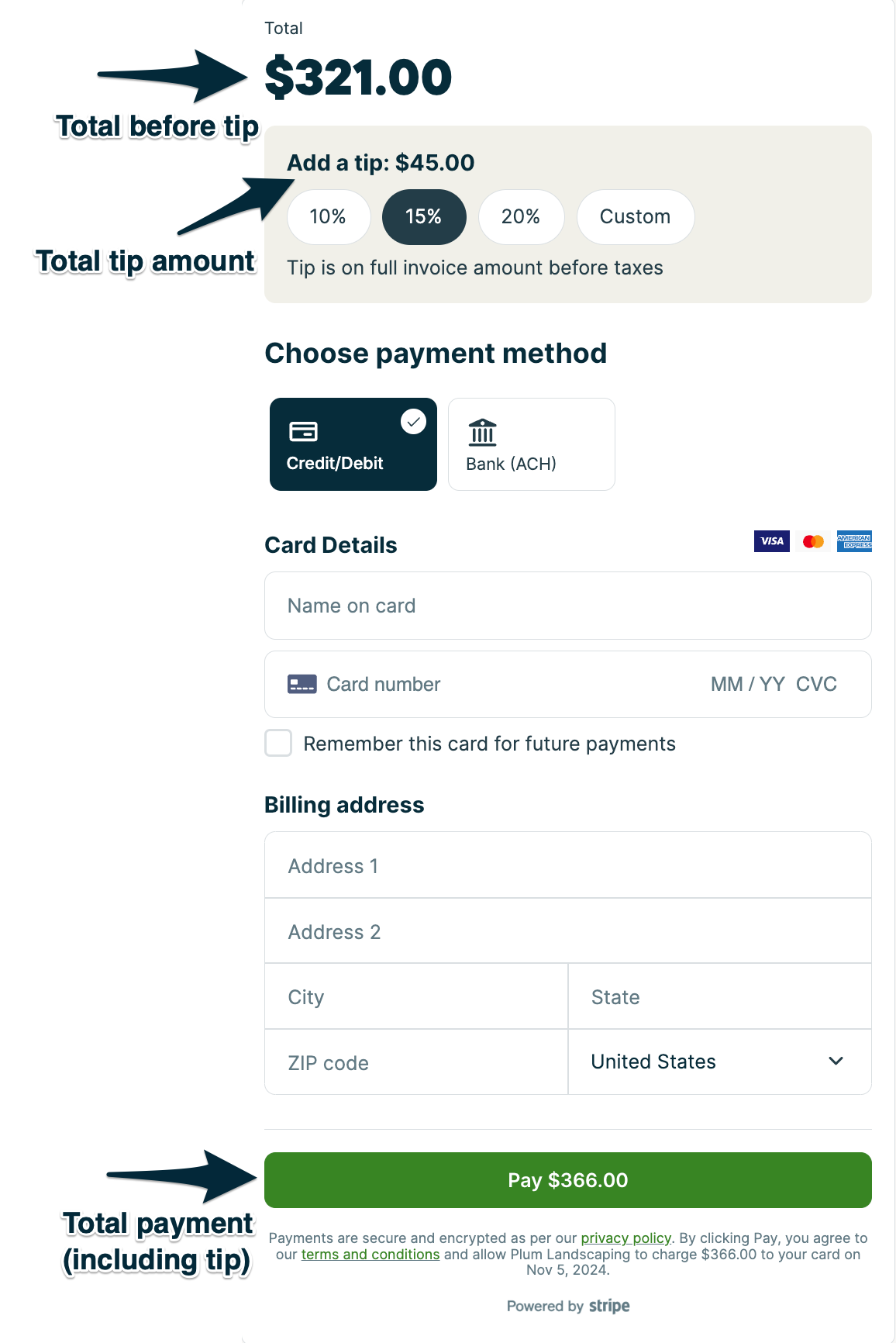Pick the Custom tip amount option
Screen dimensions: 896x1343
(635, 217)
